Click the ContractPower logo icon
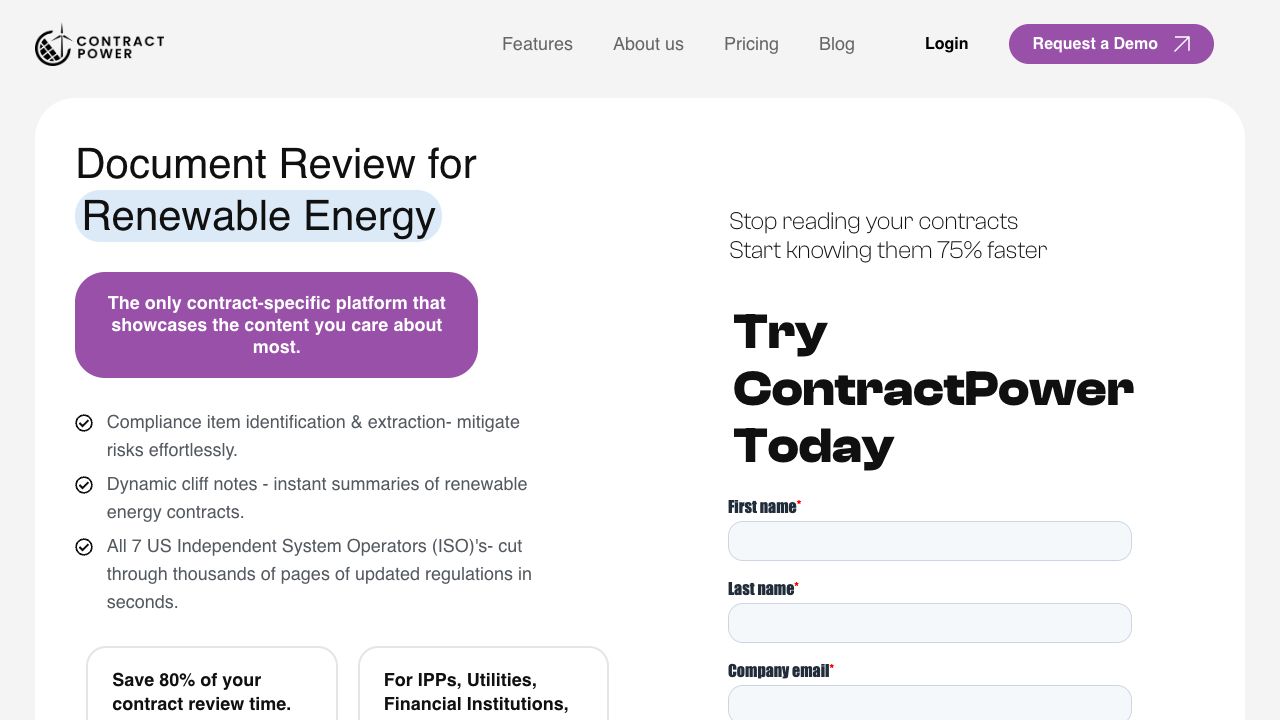 click(53, 45)
